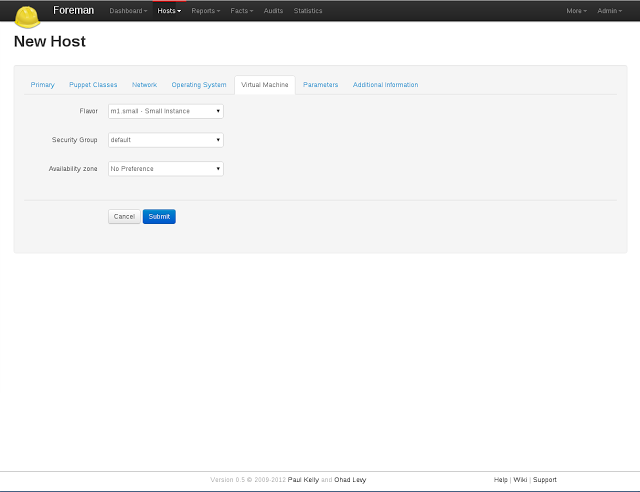The width and height of the screenshot is (640, 492).
Task: Click the Foreman yellow helmet logo
Action: (27, 17)
